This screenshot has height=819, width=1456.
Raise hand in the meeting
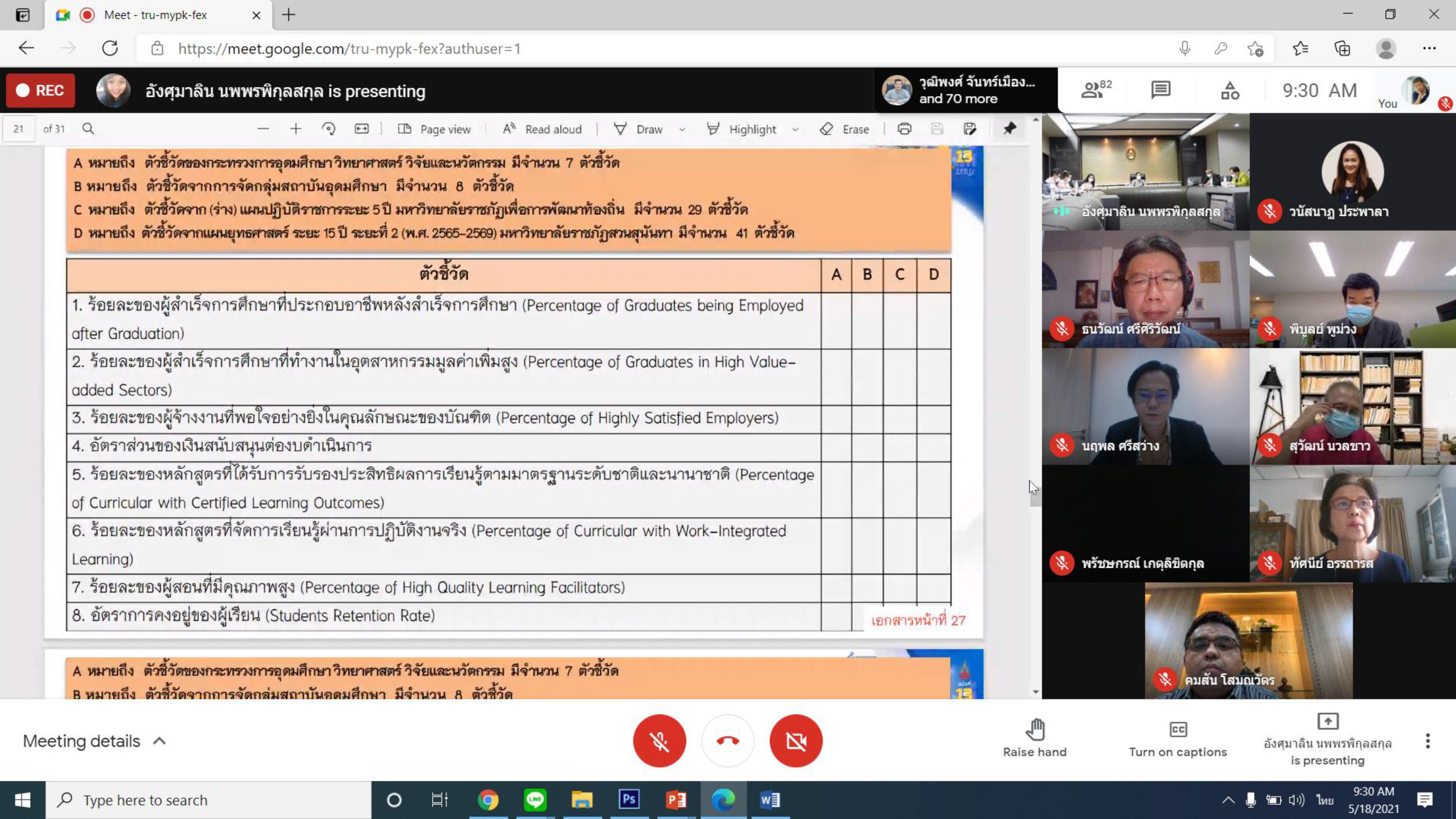tap(1034, 738)
